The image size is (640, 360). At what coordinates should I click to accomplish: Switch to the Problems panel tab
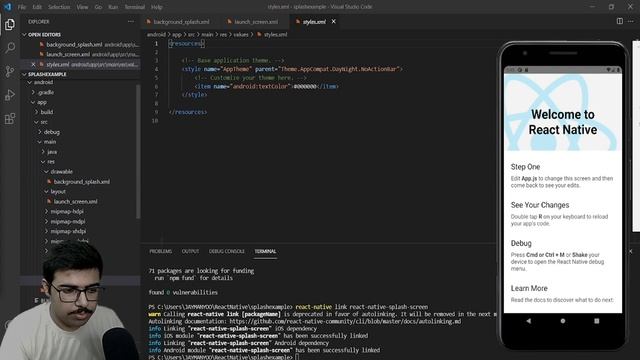click(160, 251)
